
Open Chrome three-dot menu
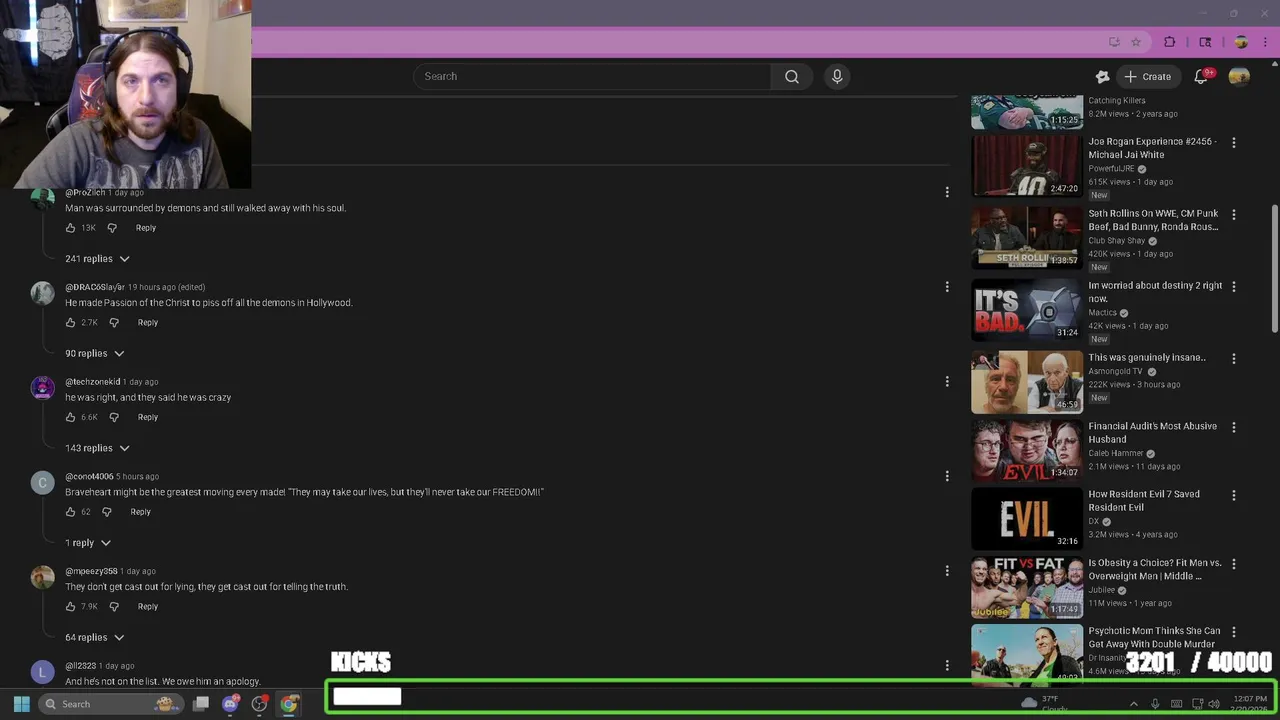click(1265, 42)
